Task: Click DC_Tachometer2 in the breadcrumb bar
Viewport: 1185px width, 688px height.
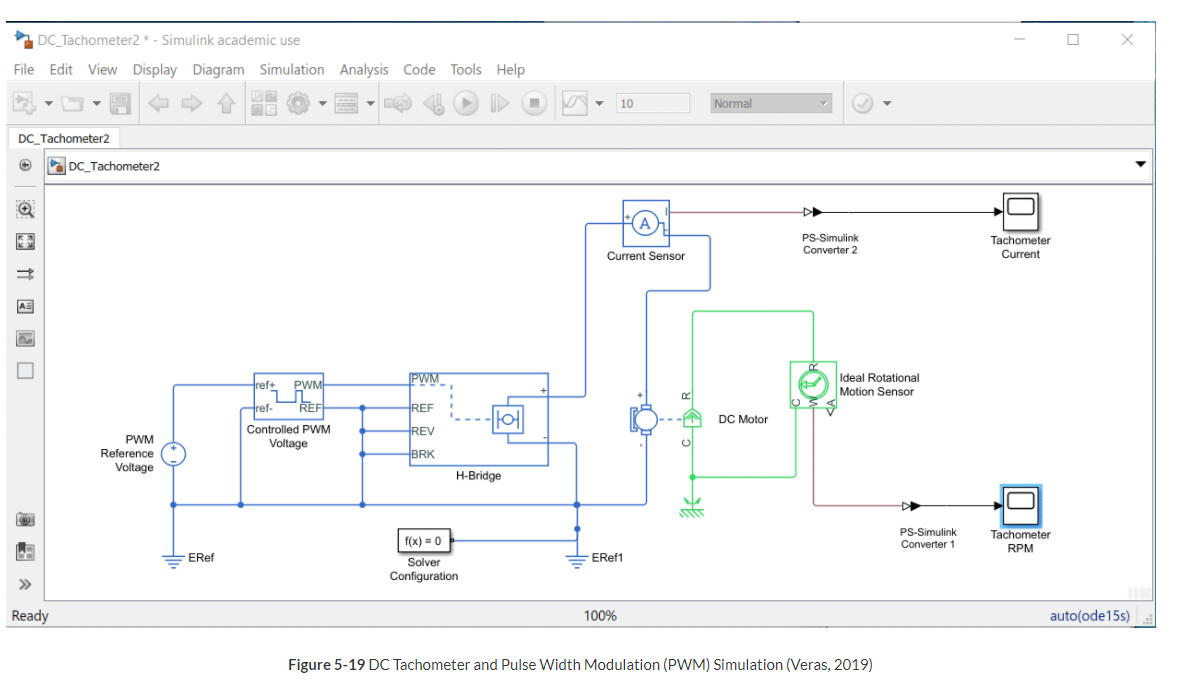Action: (114, 166)
